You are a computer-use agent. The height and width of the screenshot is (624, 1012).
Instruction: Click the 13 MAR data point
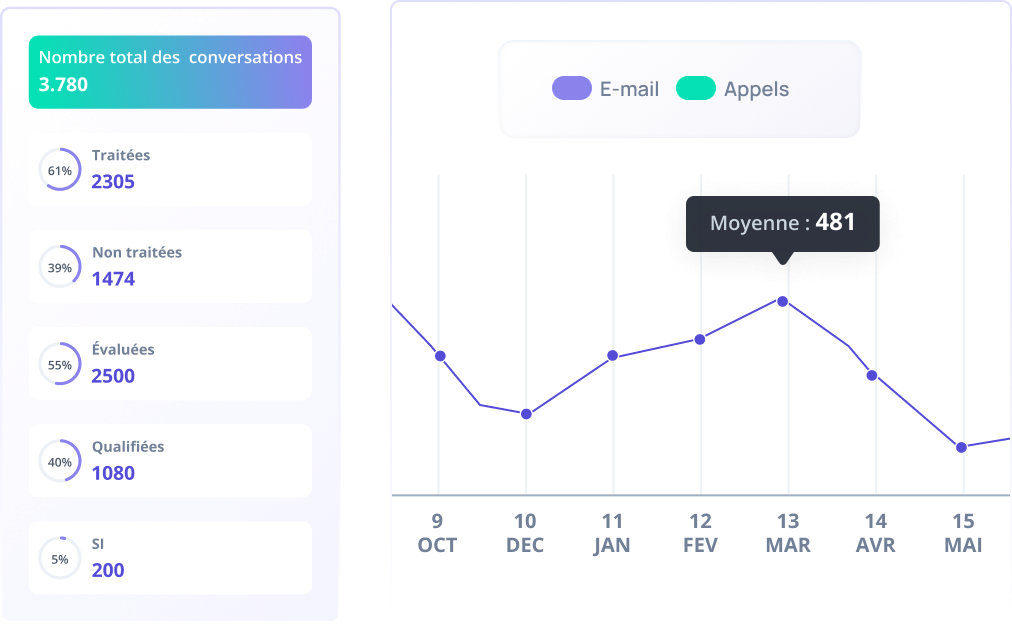[783, 301]
